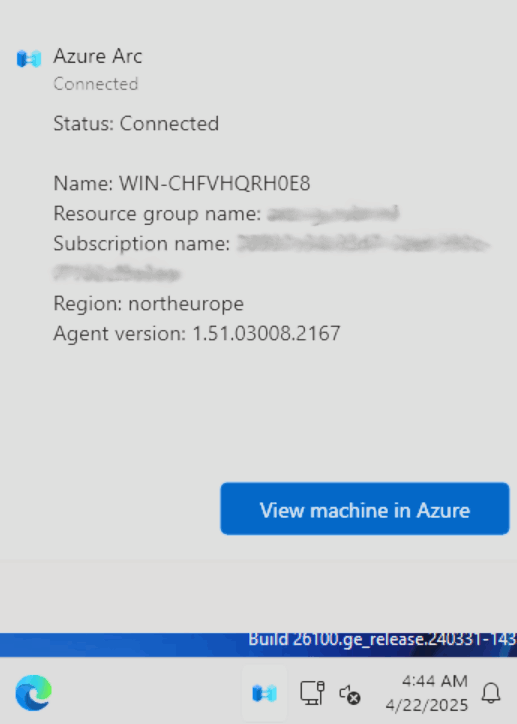517x724 pixels.
Task: Open the network status tray icon
Action: (313, 693)
